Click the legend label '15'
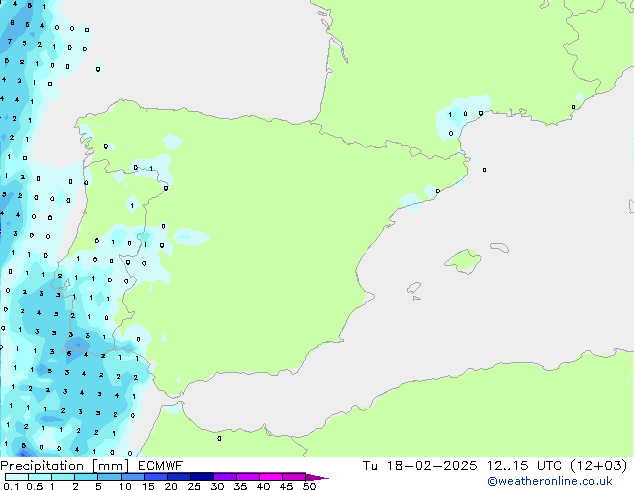This screenshot has width=634, height=490. click(148, 486)
